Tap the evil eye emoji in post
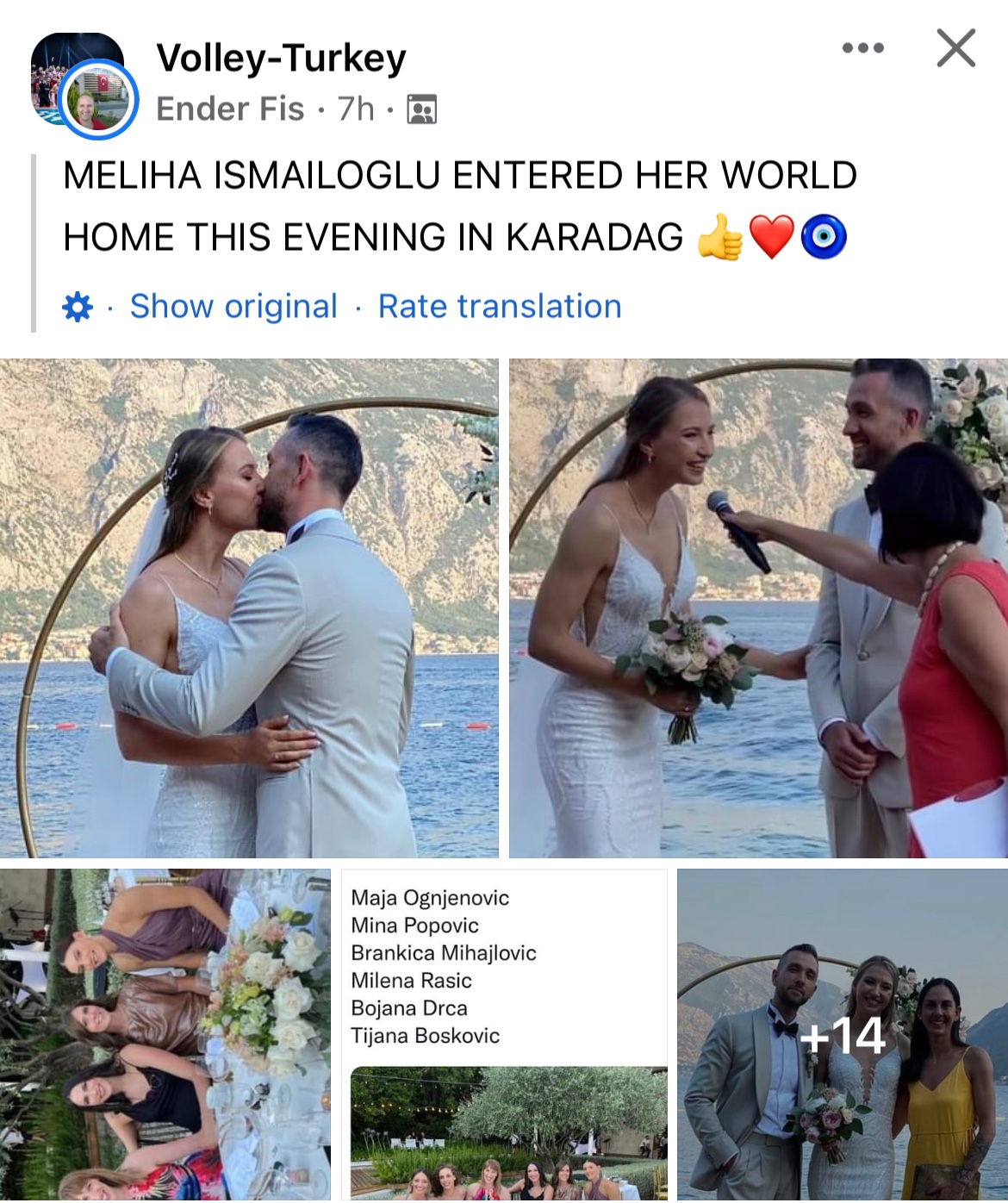This screenshot has height=1203, width=1008. tap(824, 237)
